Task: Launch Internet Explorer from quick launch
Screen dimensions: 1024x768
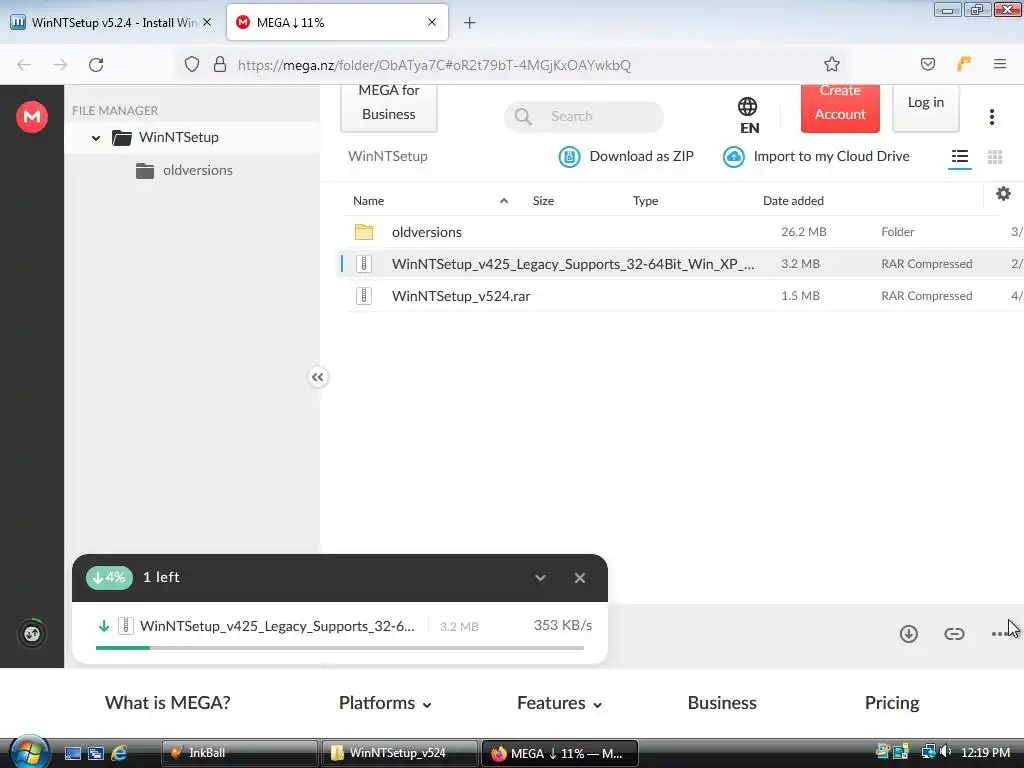Action: pos(119,753)
